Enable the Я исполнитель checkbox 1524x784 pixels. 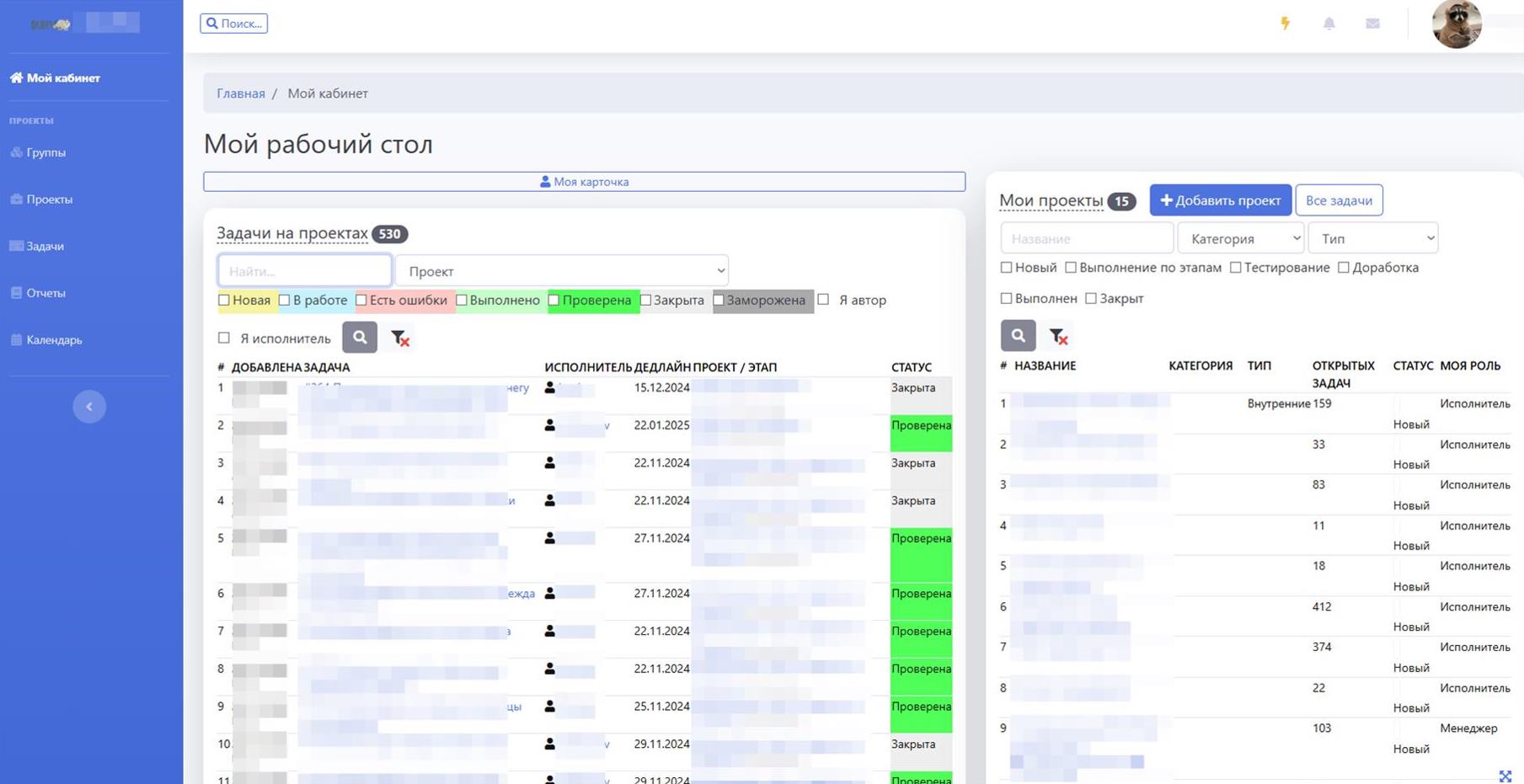224,338
